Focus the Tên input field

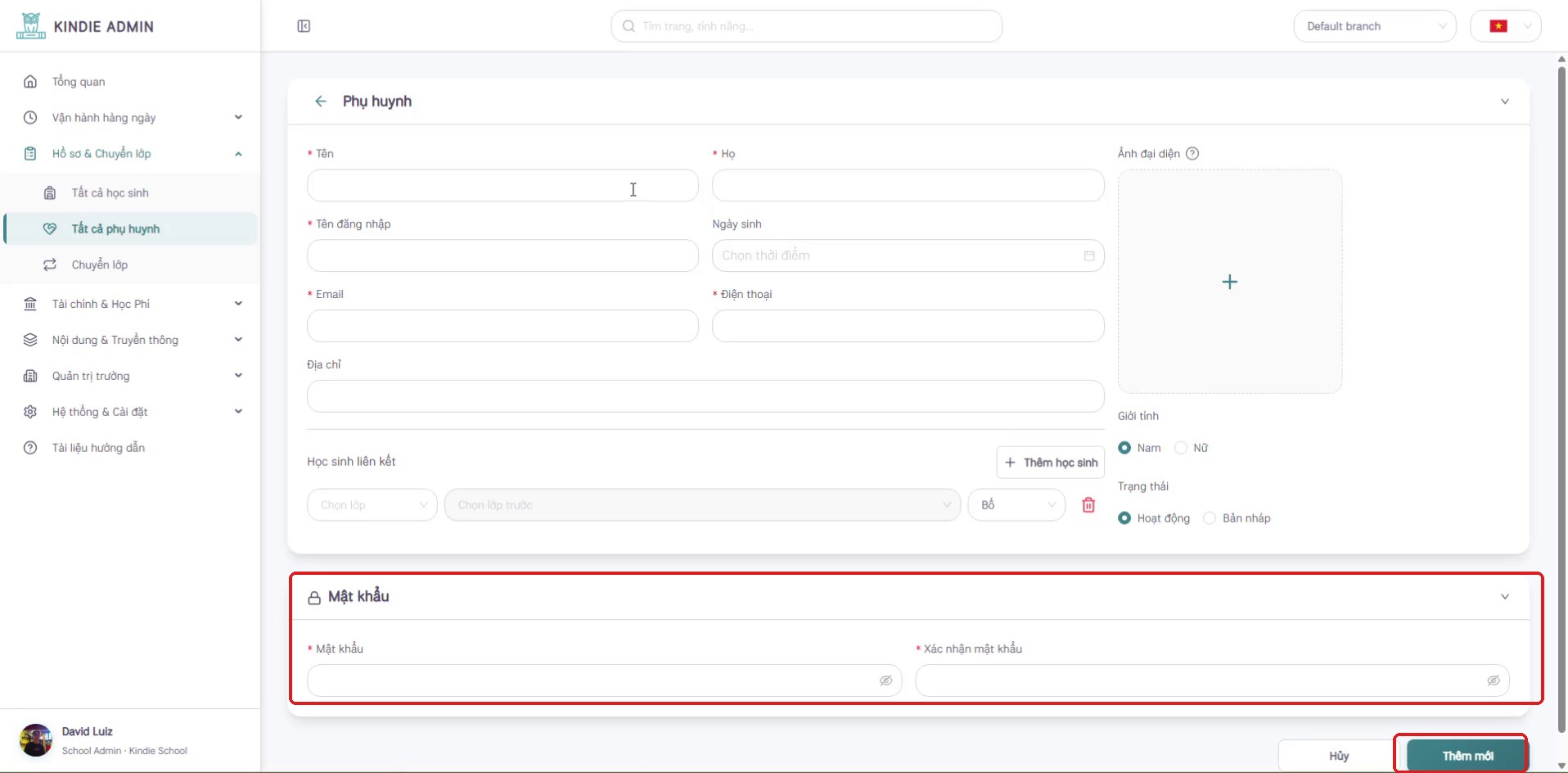(502, 185)
